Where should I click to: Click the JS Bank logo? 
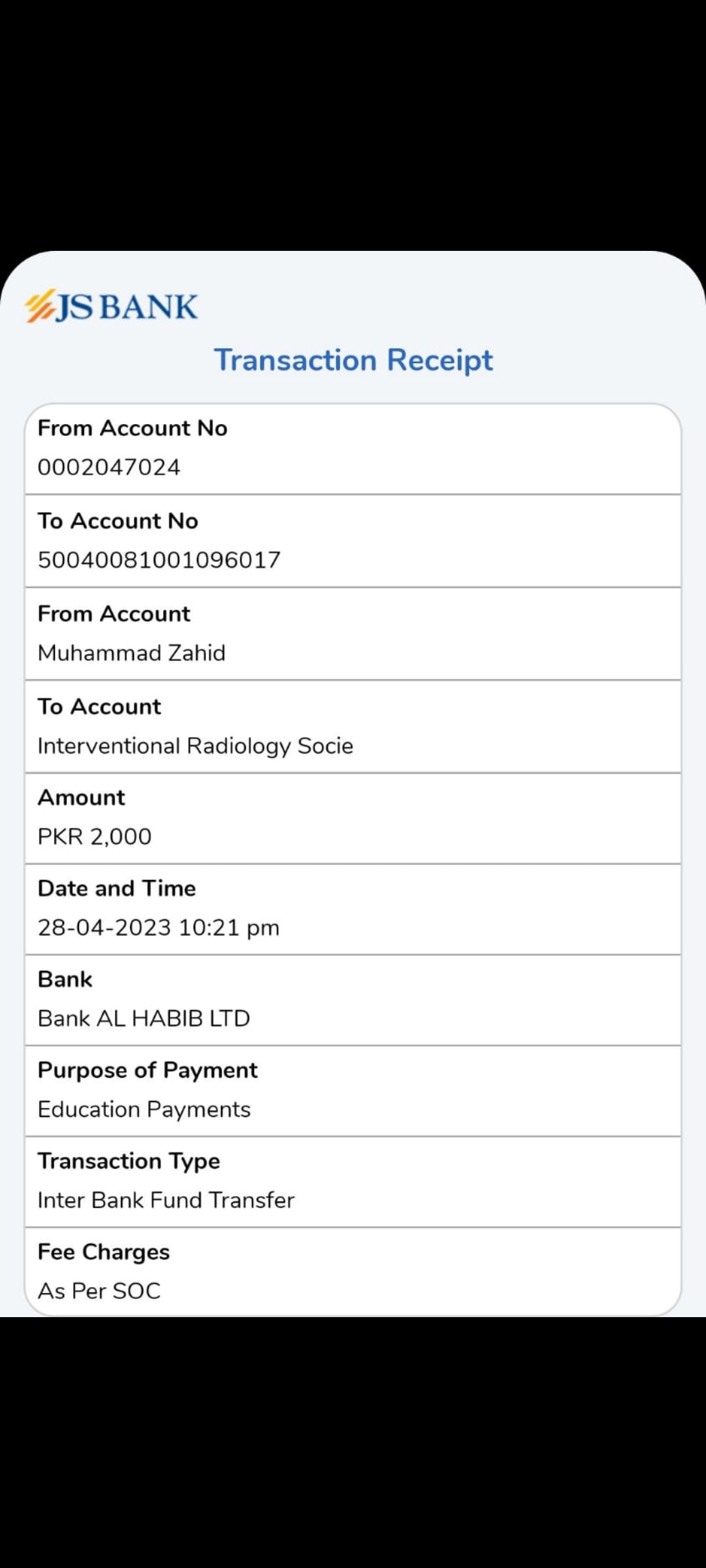coord(111,306)
